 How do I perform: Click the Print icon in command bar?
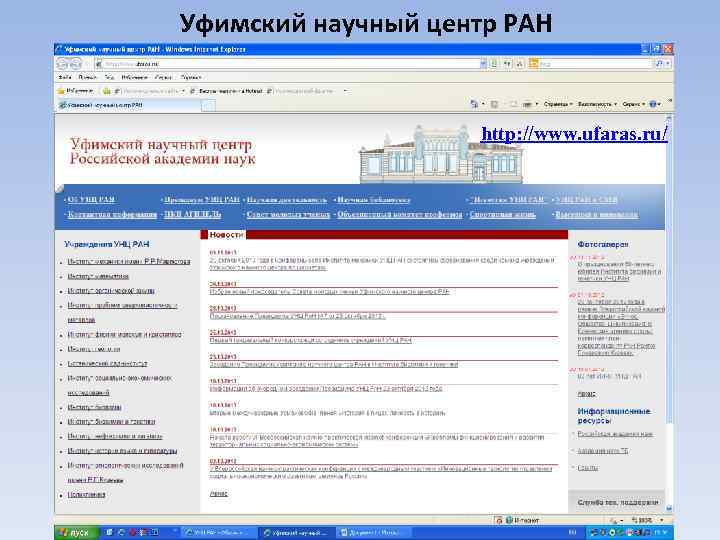528,104
